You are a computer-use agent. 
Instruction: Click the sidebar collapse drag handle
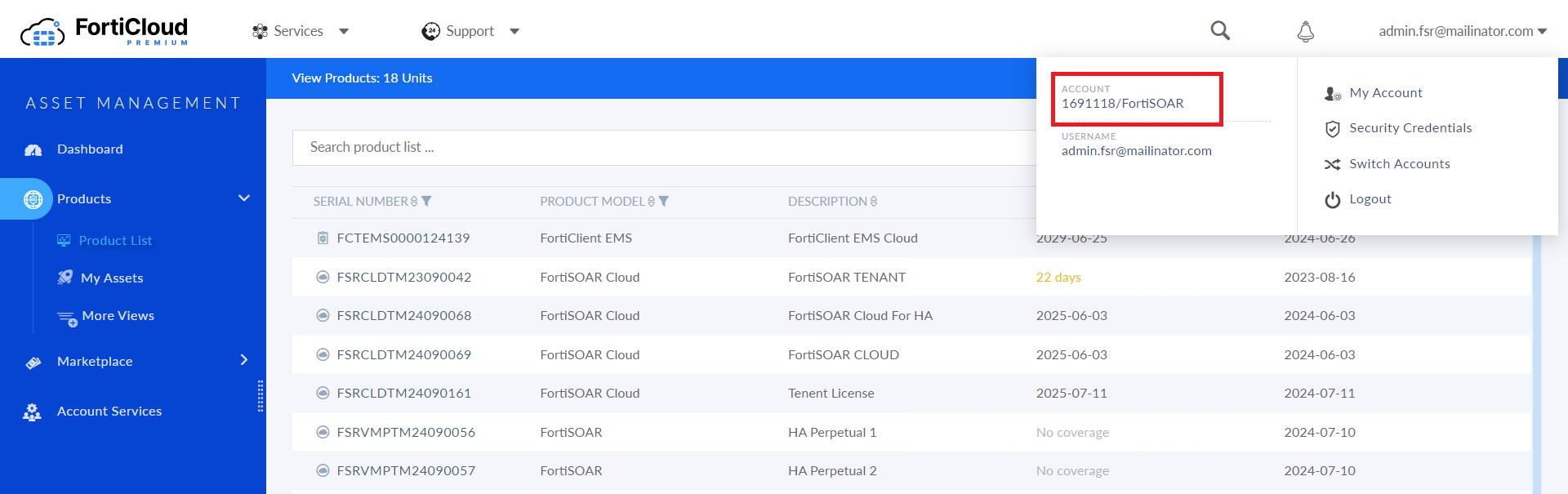click(261, 396)
